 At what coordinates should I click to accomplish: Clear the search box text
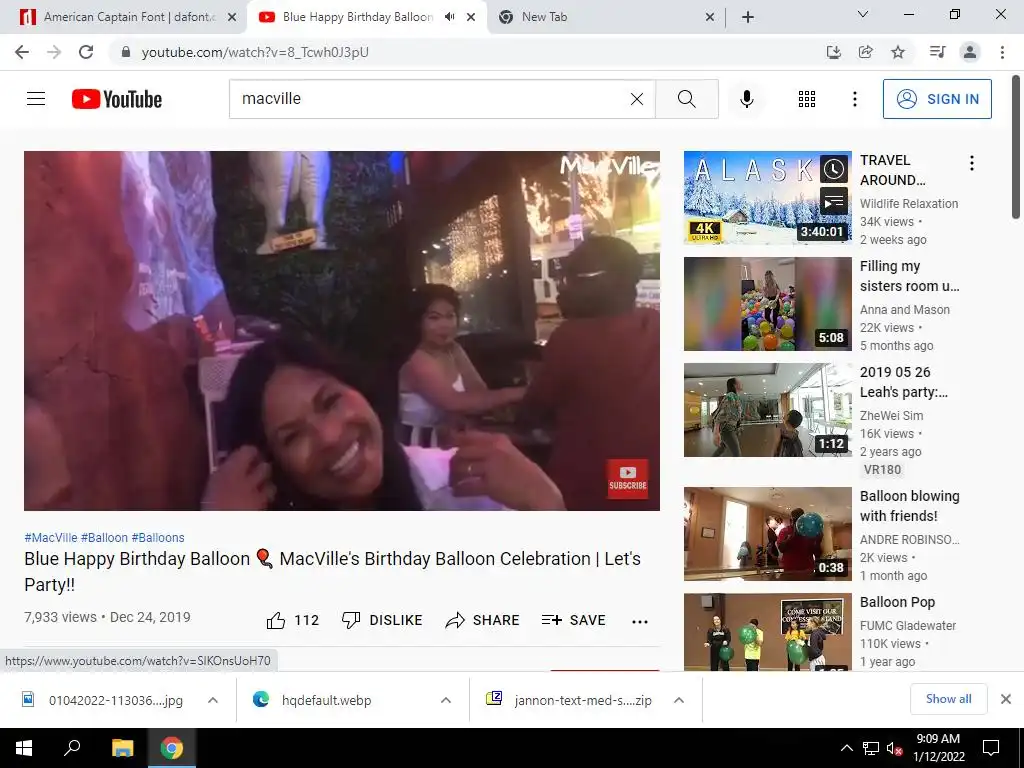coord(637,99)
